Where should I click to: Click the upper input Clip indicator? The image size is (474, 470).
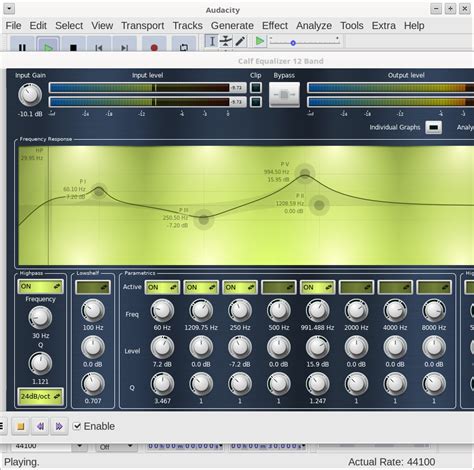click(x=256, y=88)
